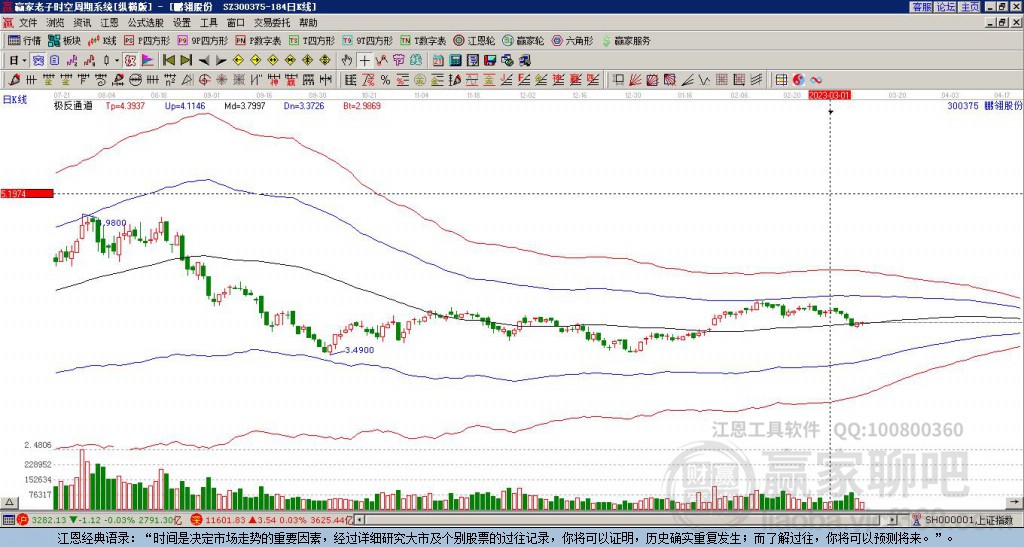
Task: Open the 行情 quotes view
Action: [x=24, y=40]
